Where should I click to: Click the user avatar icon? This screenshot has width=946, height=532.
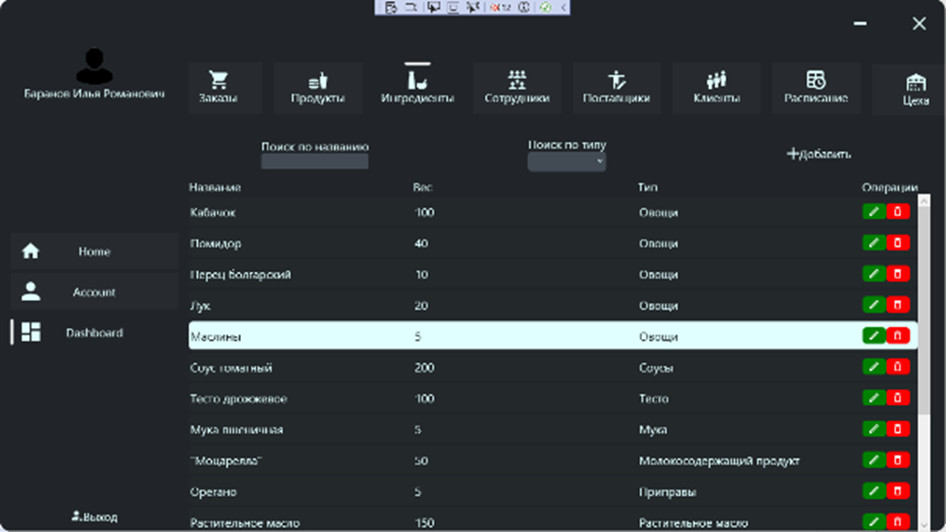94,66
